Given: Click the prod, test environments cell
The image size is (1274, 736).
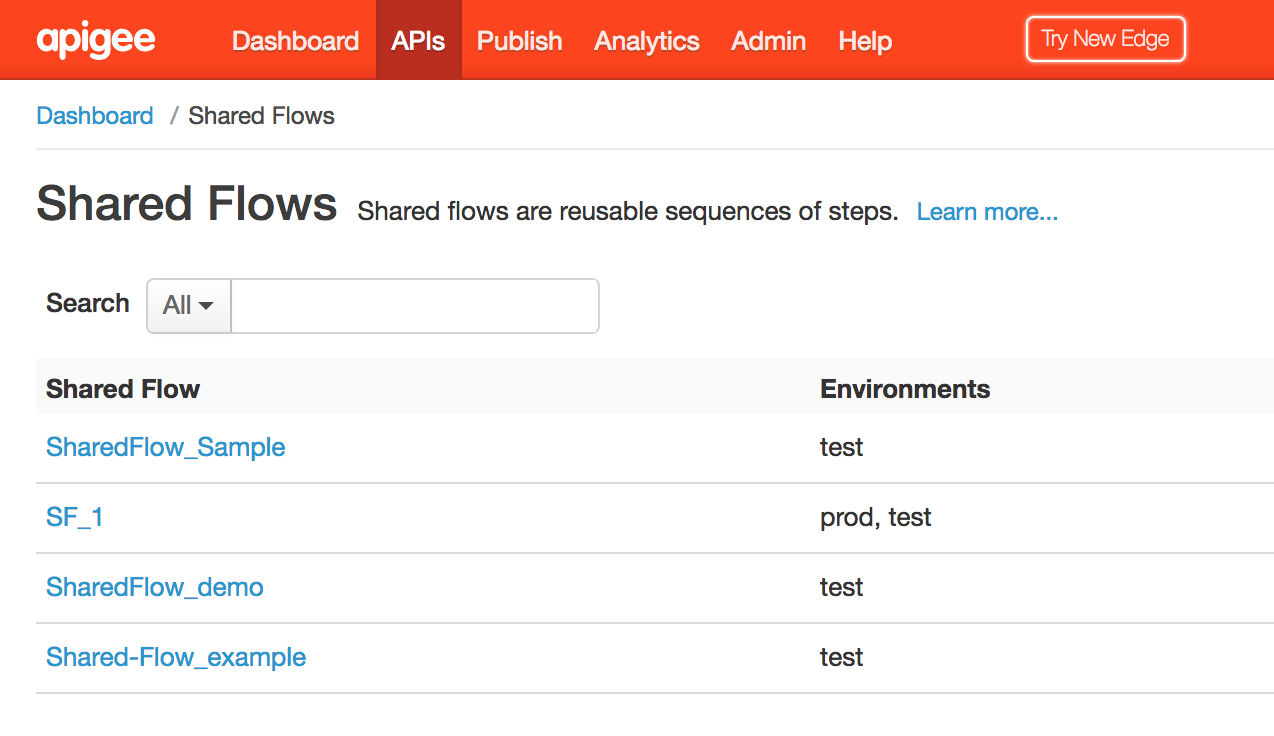Looking at the screenshot, I should [875, 517].
